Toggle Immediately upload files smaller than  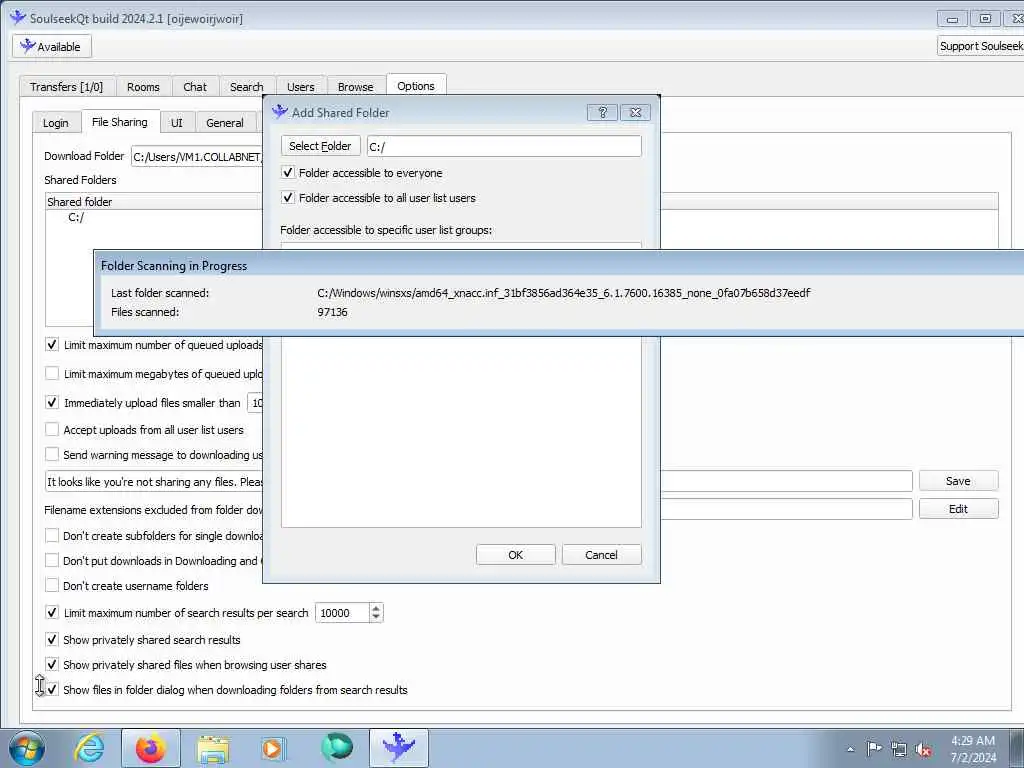52,402
